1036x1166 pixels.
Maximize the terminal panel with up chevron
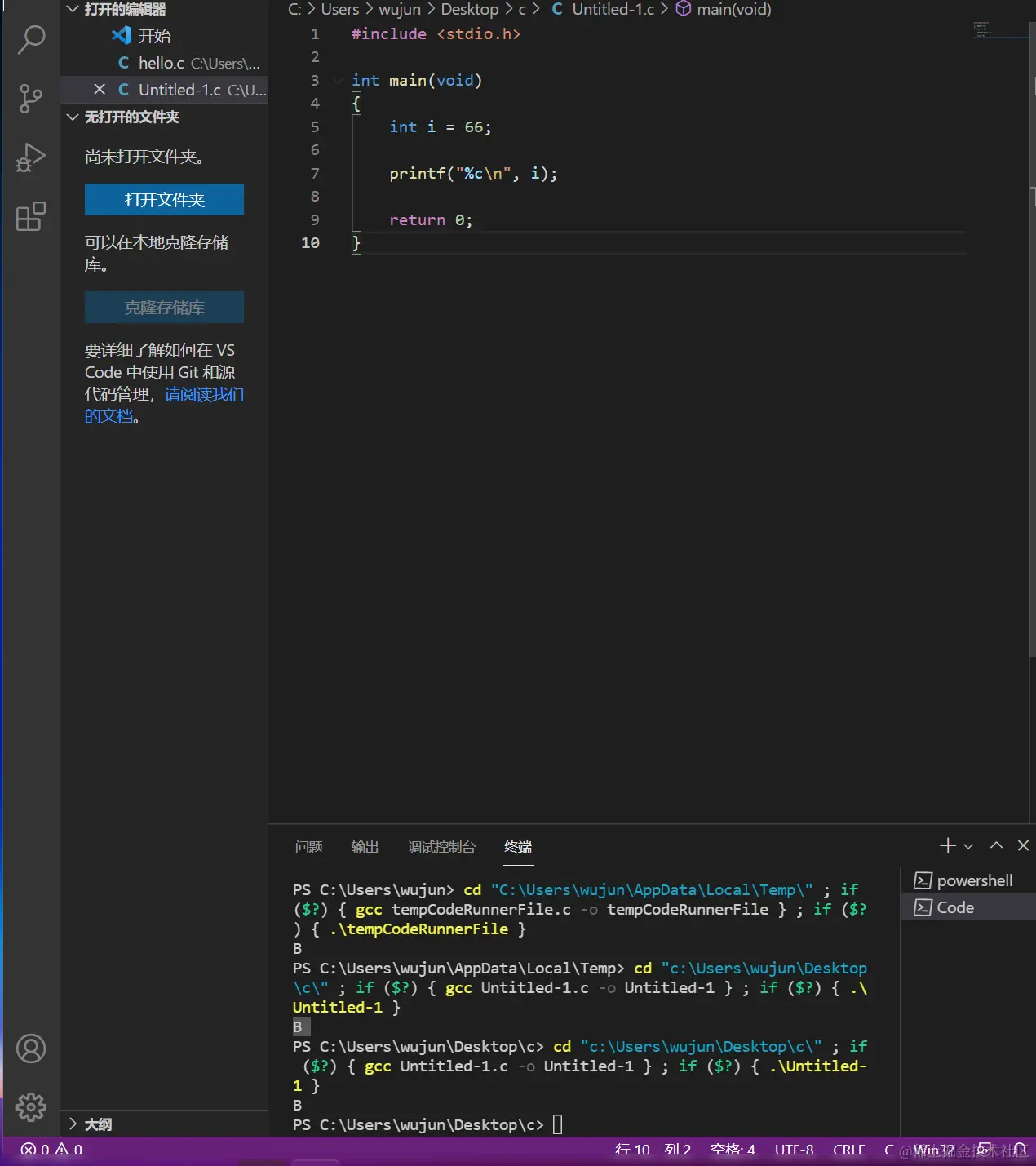tap(996, 845)
